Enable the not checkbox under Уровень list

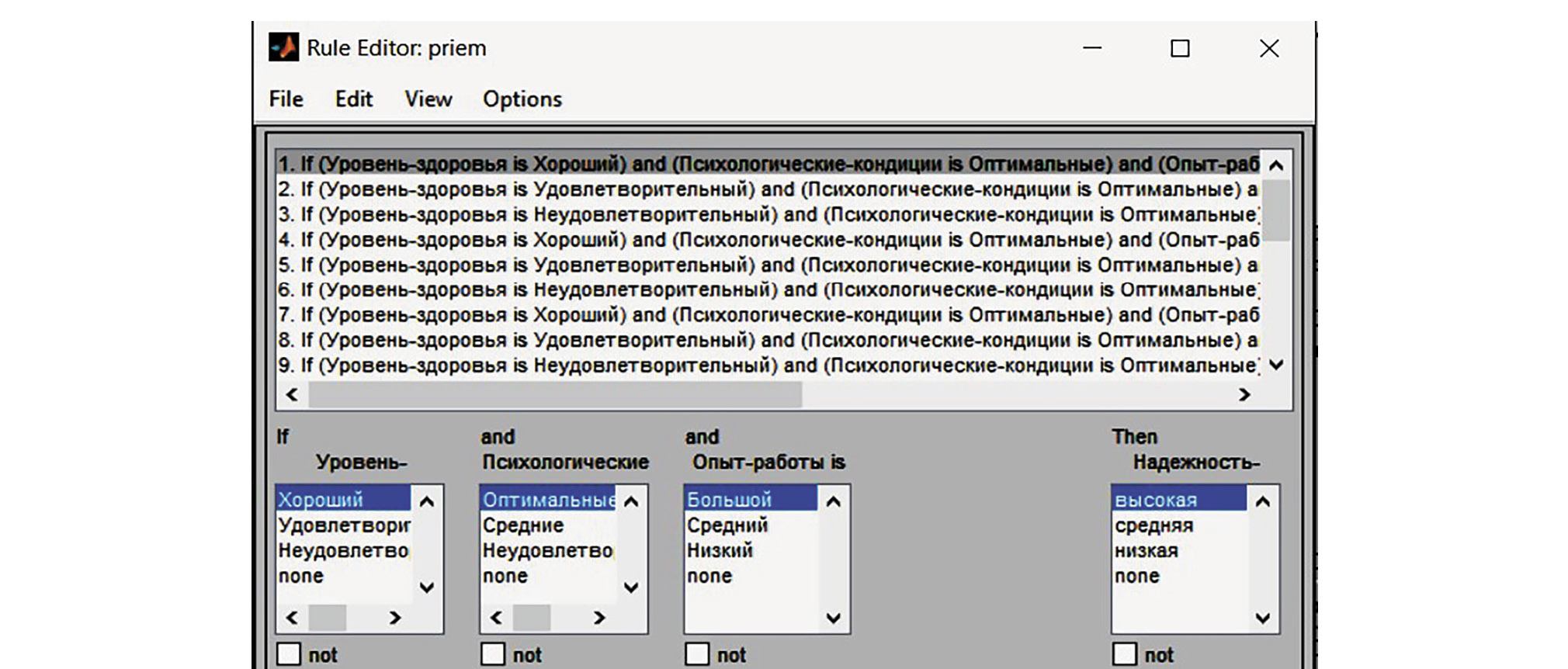pos(289,653)
